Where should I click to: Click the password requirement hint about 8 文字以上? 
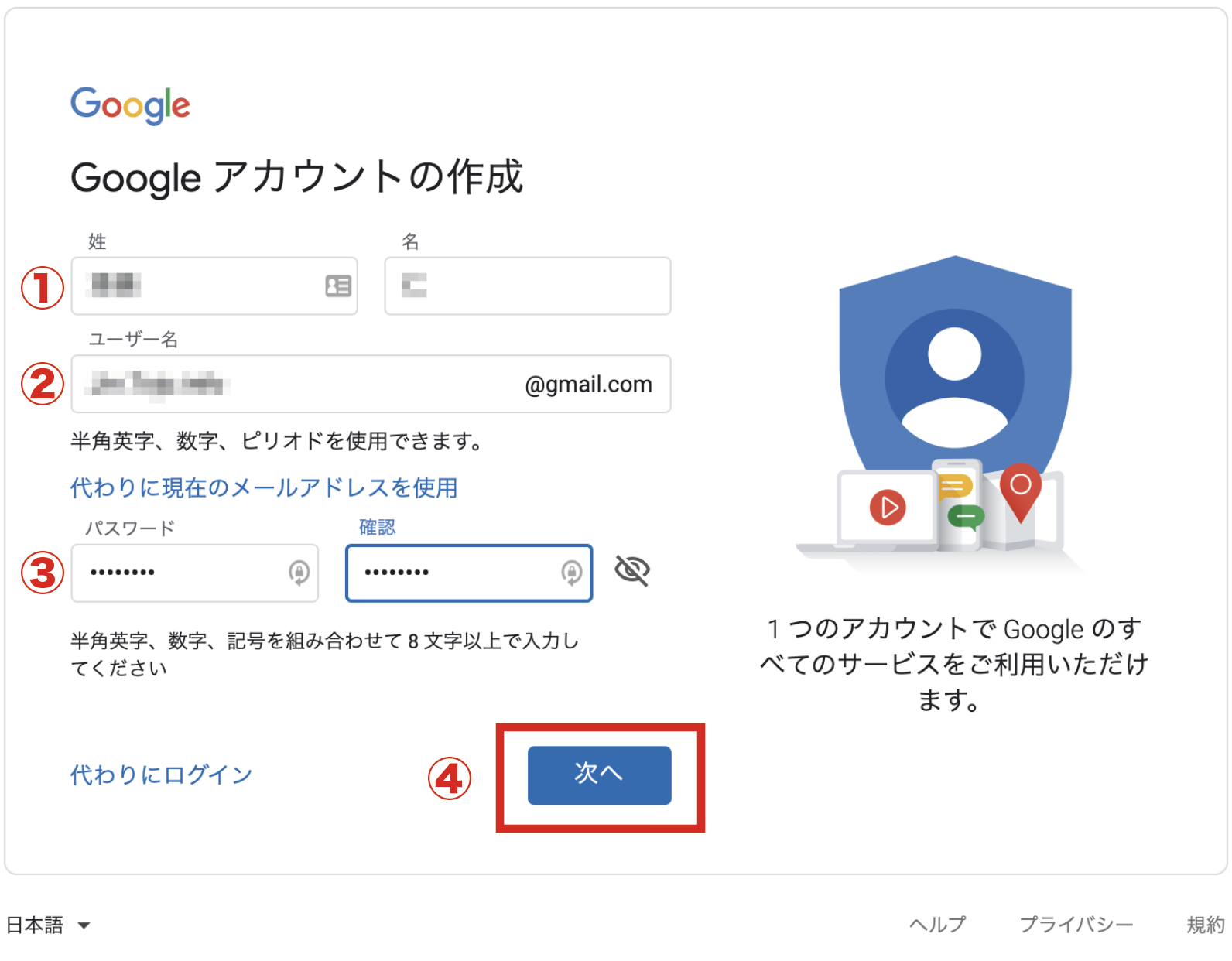click(x=325, y=654)
